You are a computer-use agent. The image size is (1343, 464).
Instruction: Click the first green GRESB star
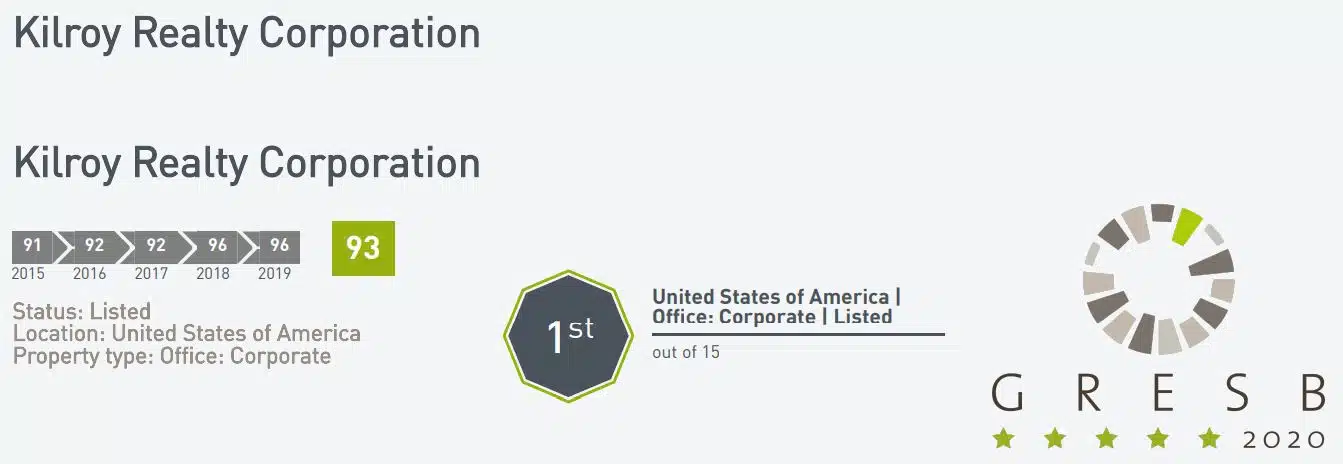pos(1001,438)
